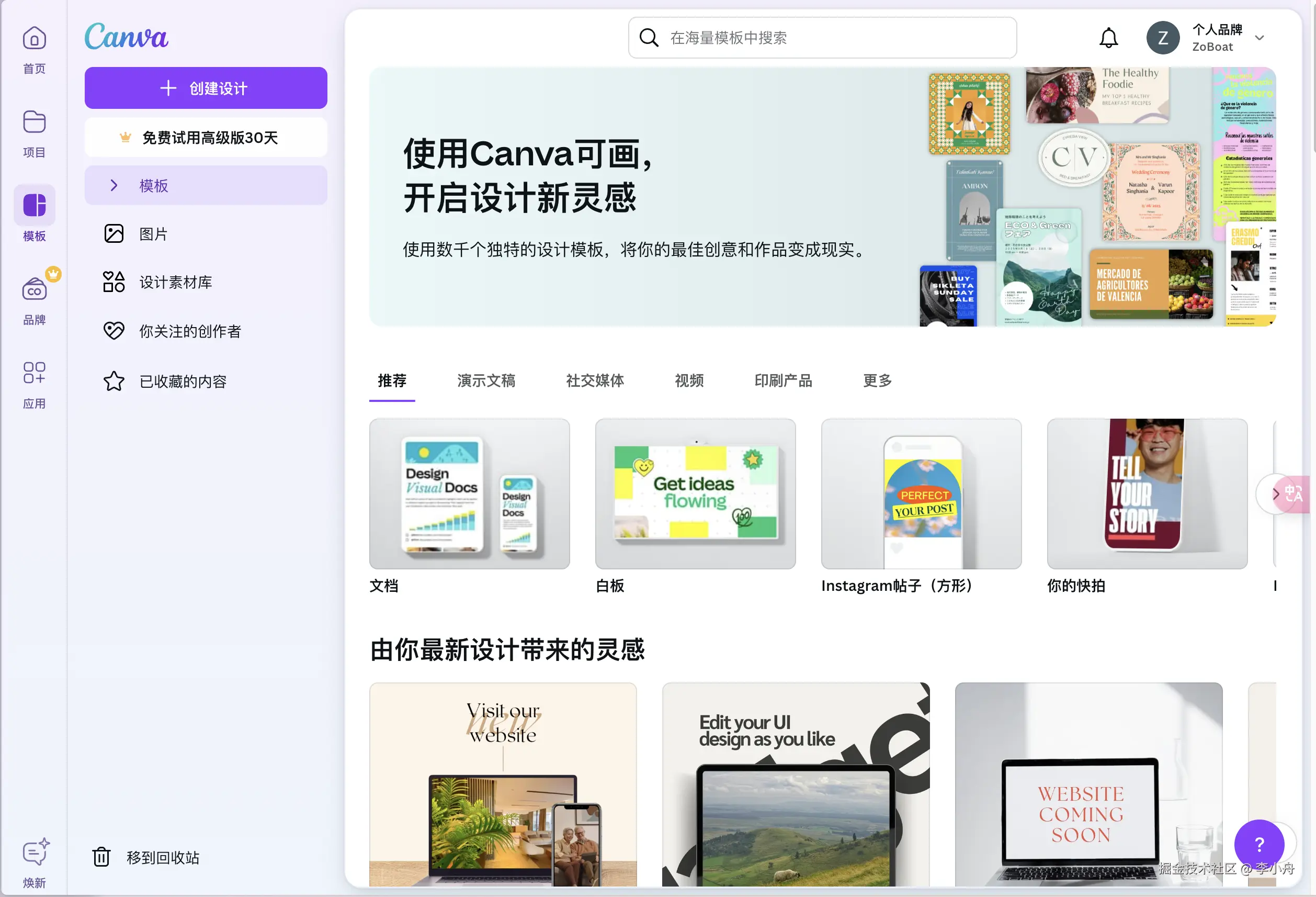Select the 项目 folder icon
The image size is (1316, 897).
click(34, 122)
